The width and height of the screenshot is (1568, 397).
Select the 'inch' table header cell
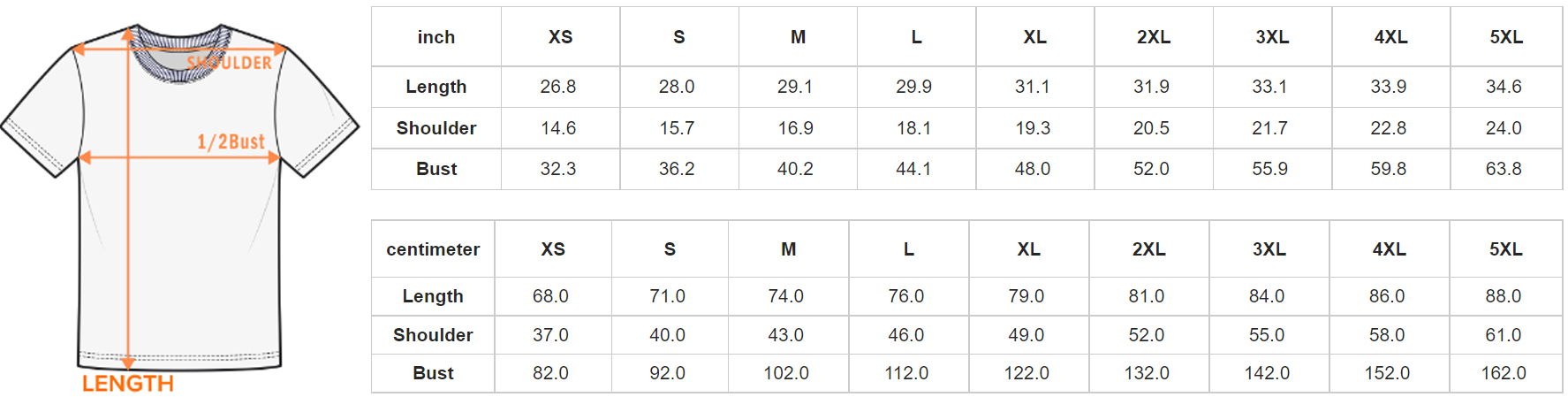point(436,37)
